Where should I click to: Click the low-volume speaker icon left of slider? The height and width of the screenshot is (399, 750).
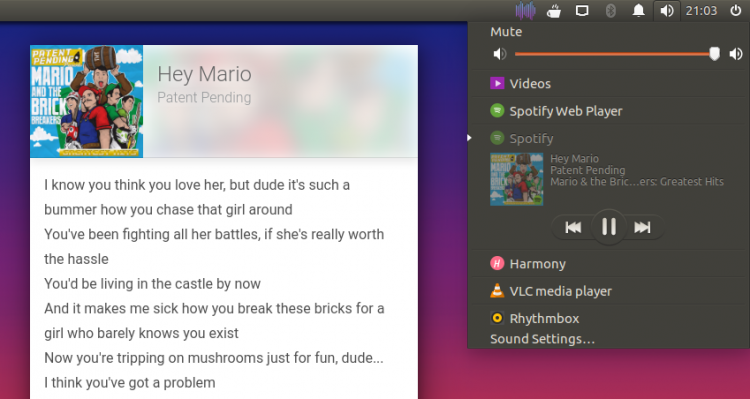pos(499,54)
